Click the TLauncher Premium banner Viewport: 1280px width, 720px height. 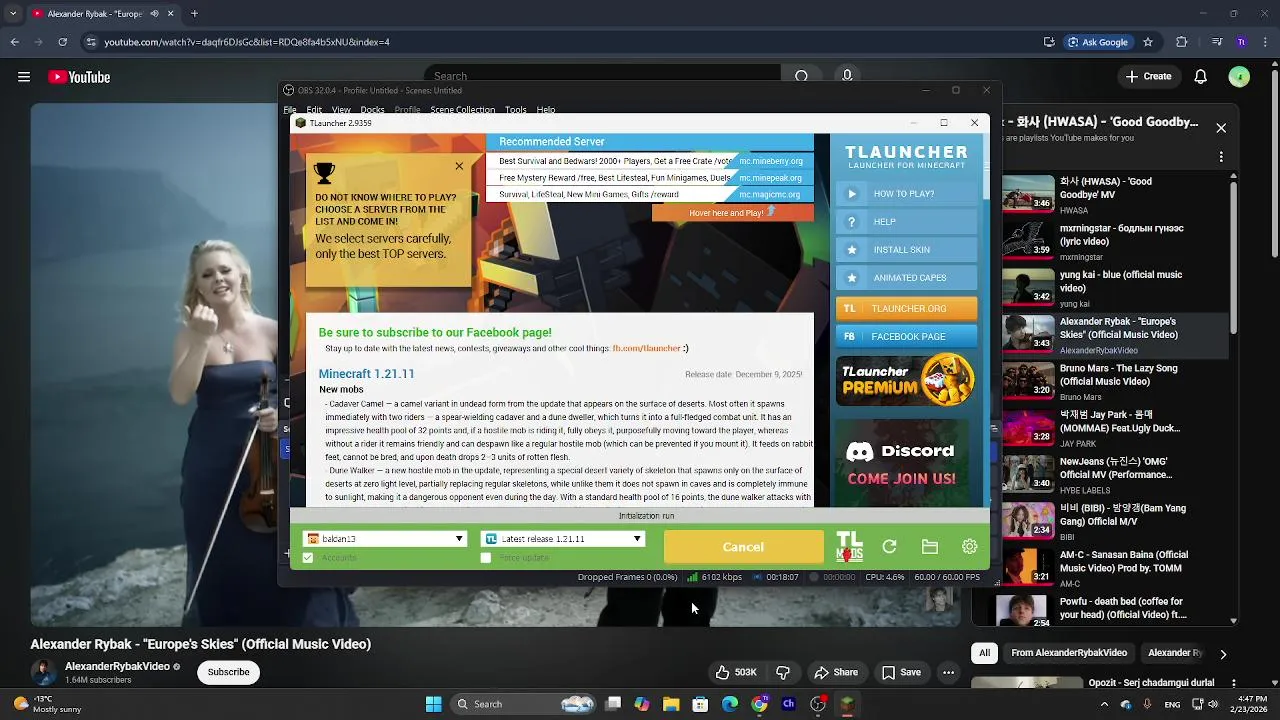point(906,380)
